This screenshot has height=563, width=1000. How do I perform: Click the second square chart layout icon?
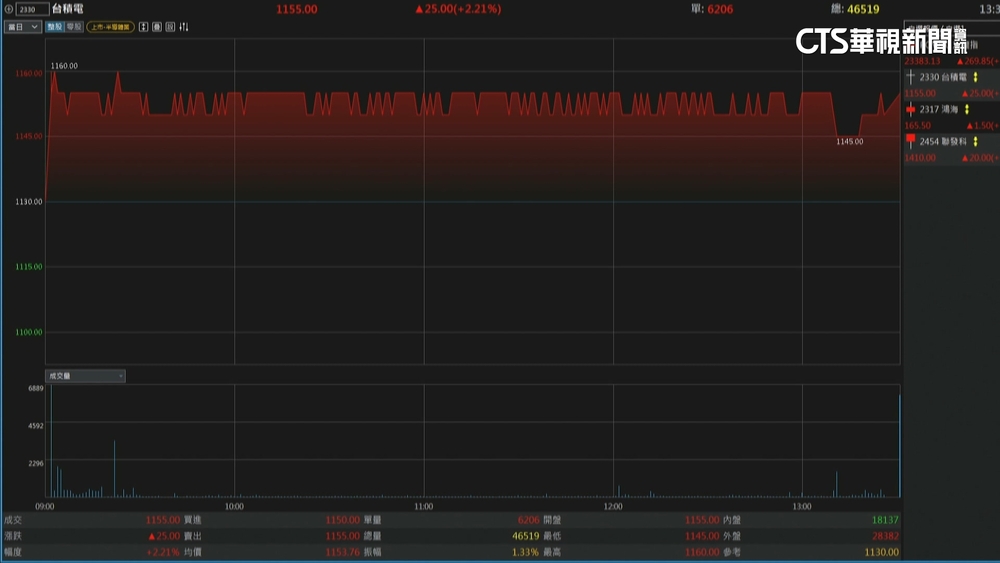tap(157, 27)
